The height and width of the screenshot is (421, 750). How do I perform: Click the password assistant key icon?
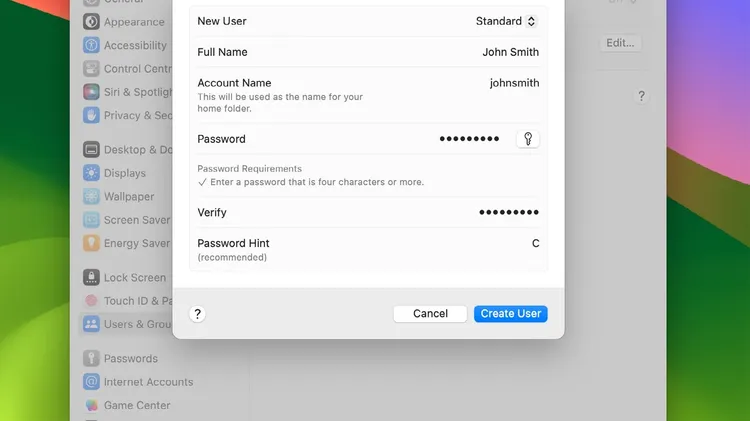(528, 139)
